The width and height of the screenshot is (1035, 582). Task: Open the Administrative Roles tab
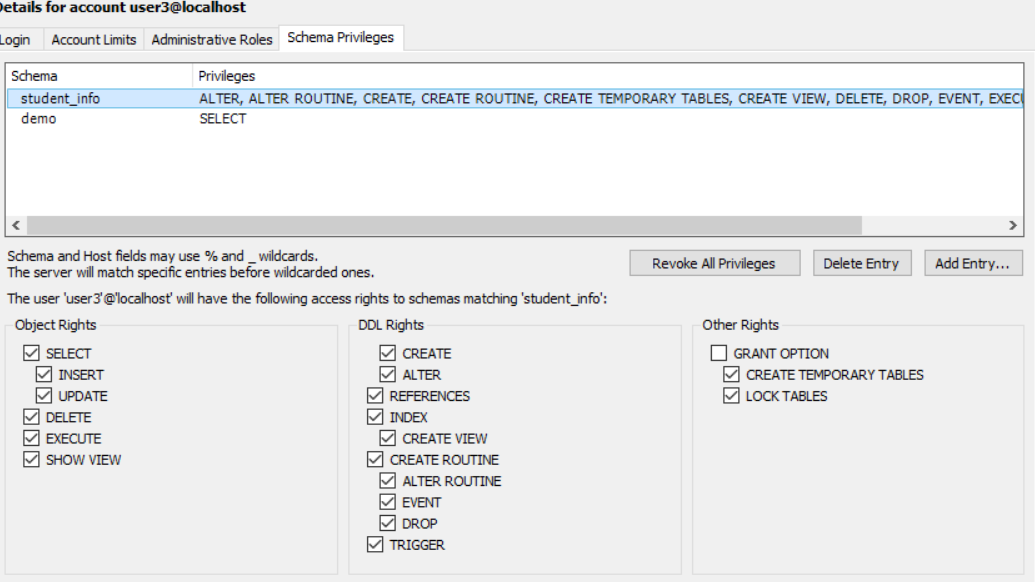pos(211,40)
